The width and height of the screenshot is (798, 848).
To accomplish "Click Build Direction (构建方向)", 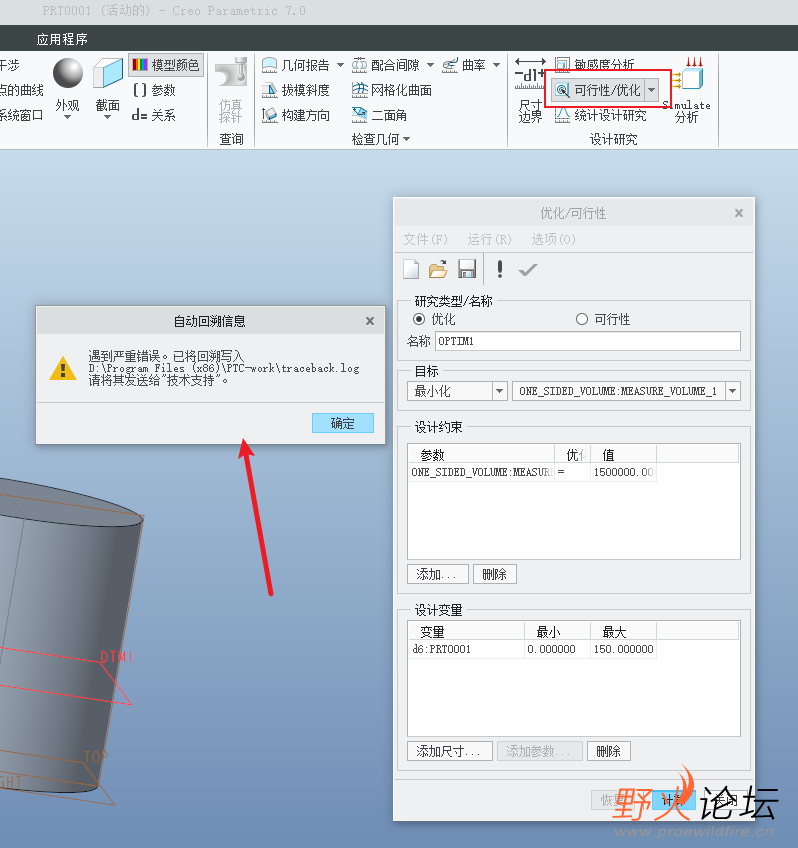I will pos(296,115).
